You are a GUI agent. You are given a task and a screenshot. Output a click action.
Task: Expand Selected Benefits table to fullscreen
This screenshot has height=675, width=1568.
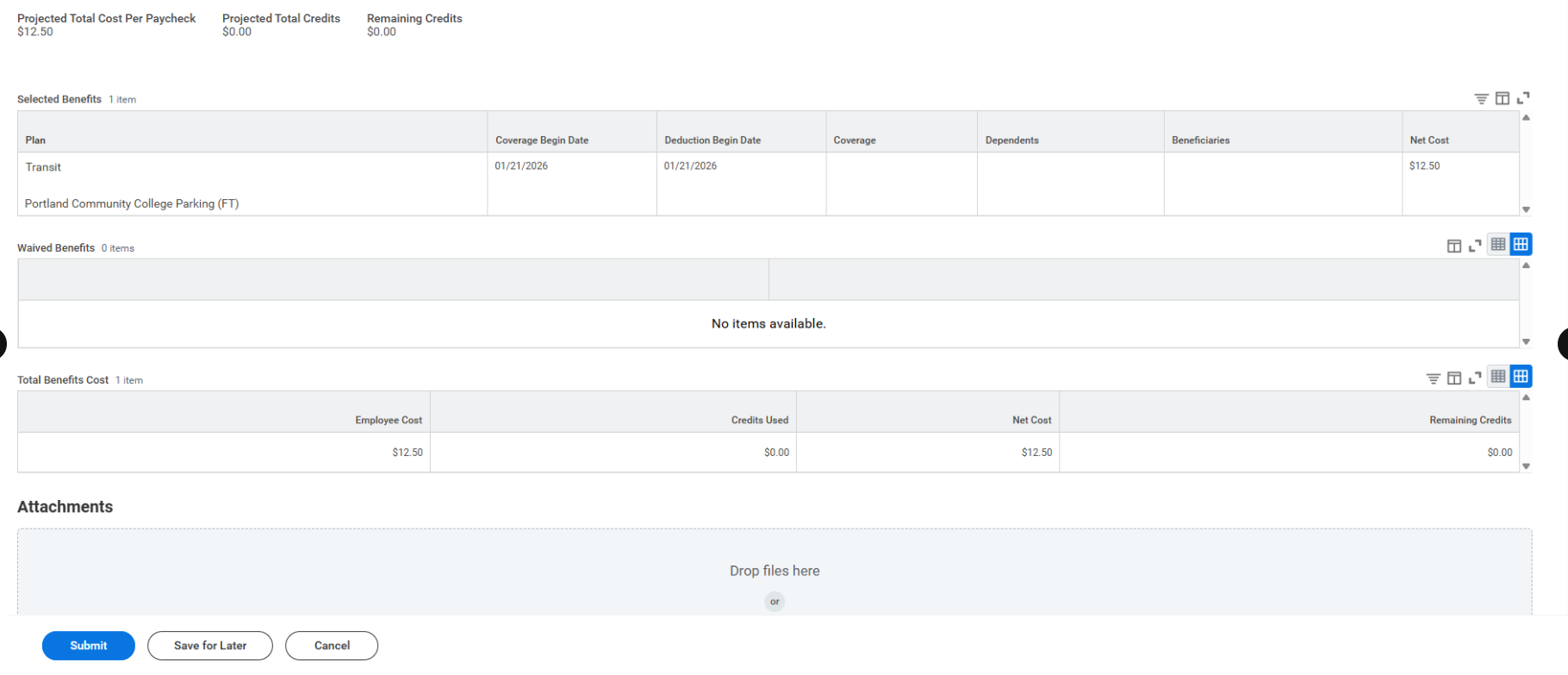click(x=1523, y=99)
